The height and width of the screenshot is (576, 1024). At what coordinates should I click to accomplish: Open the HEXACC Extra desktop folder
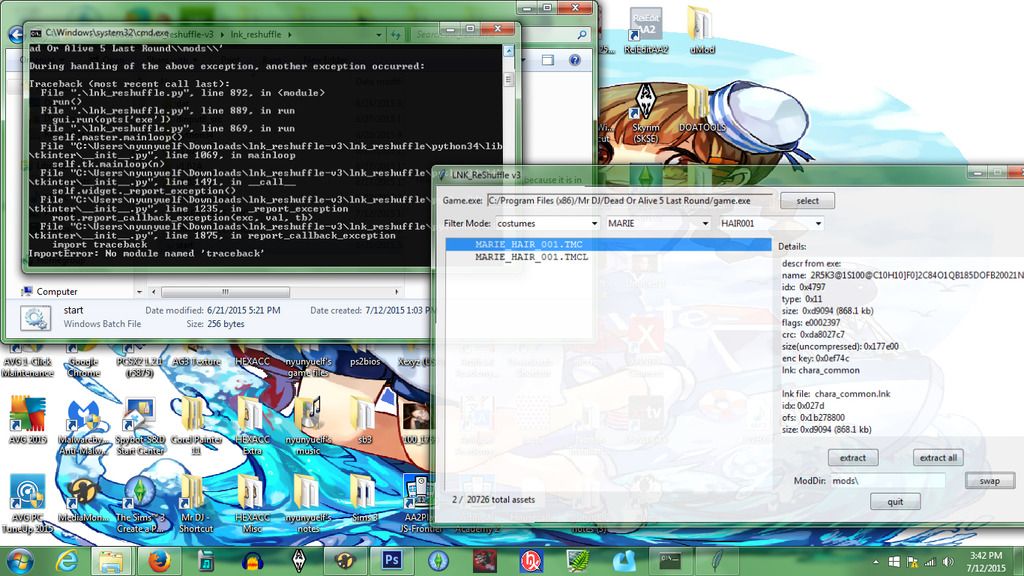(x=252, y=425)
